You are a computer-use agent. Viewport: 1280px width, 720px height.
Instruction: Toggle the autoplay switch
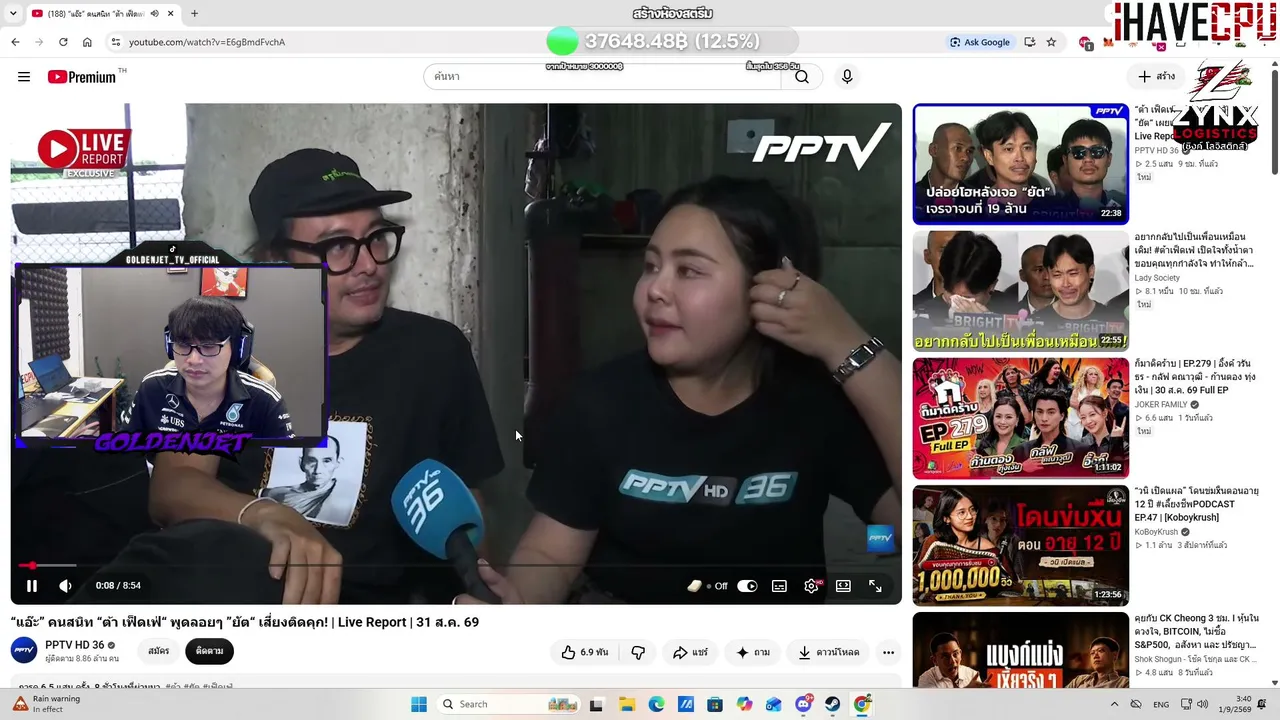(747, 586)
